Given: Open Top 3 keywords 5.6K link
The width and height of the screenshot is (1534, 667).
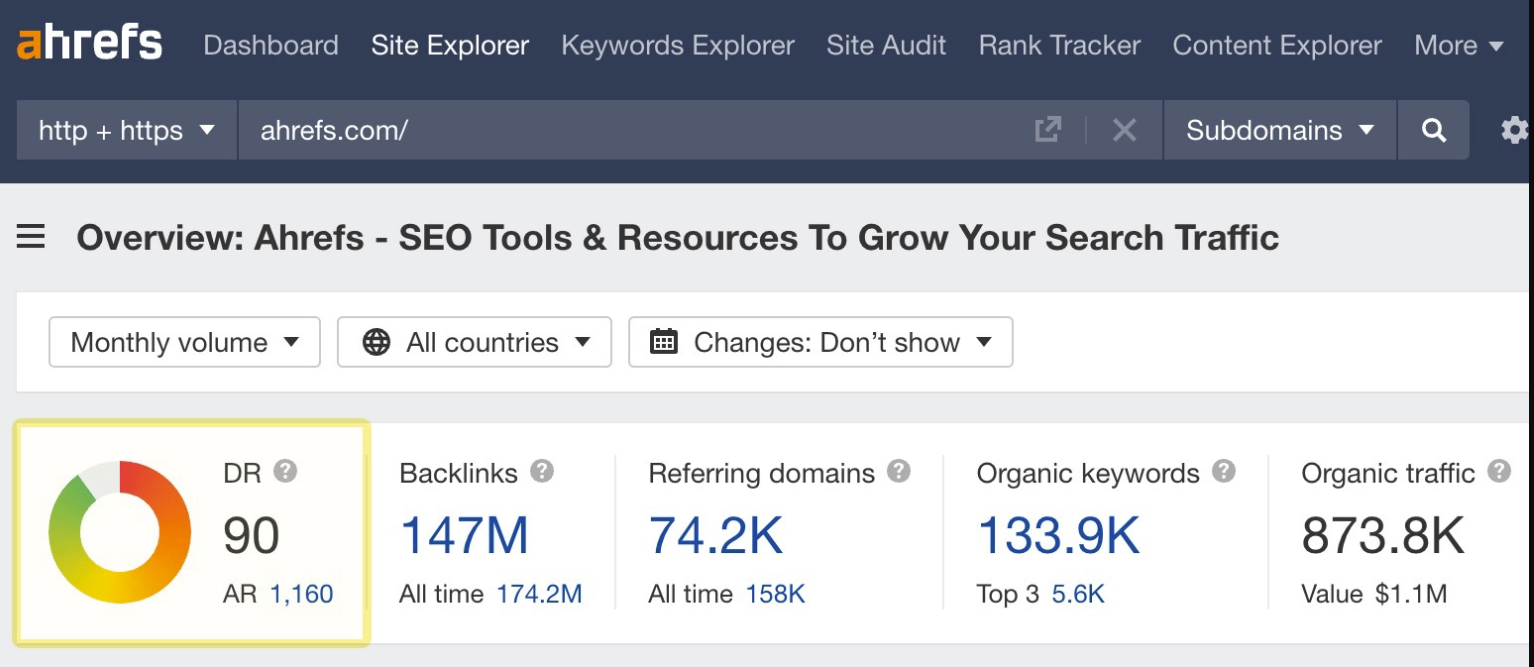Looking at the screenshot, I should (x=1078, y=594).
